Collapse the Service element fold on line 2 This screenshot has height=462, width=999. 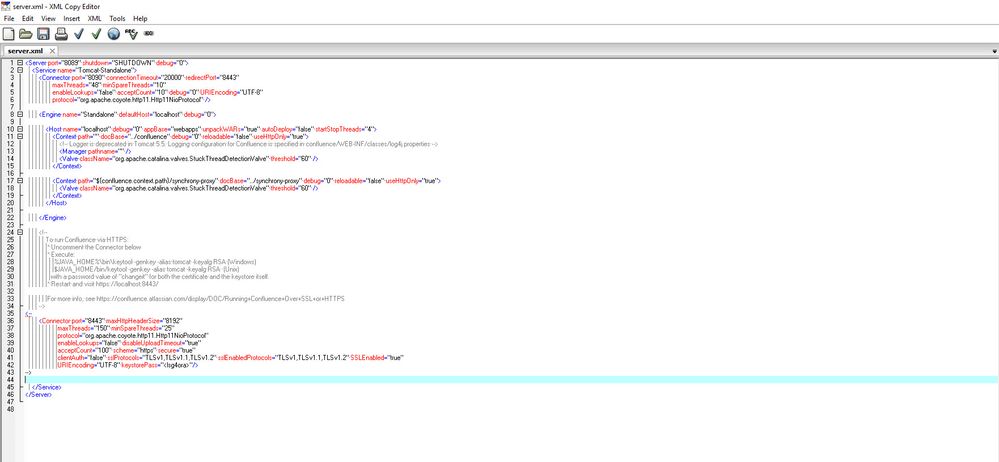tap(20, 70)
